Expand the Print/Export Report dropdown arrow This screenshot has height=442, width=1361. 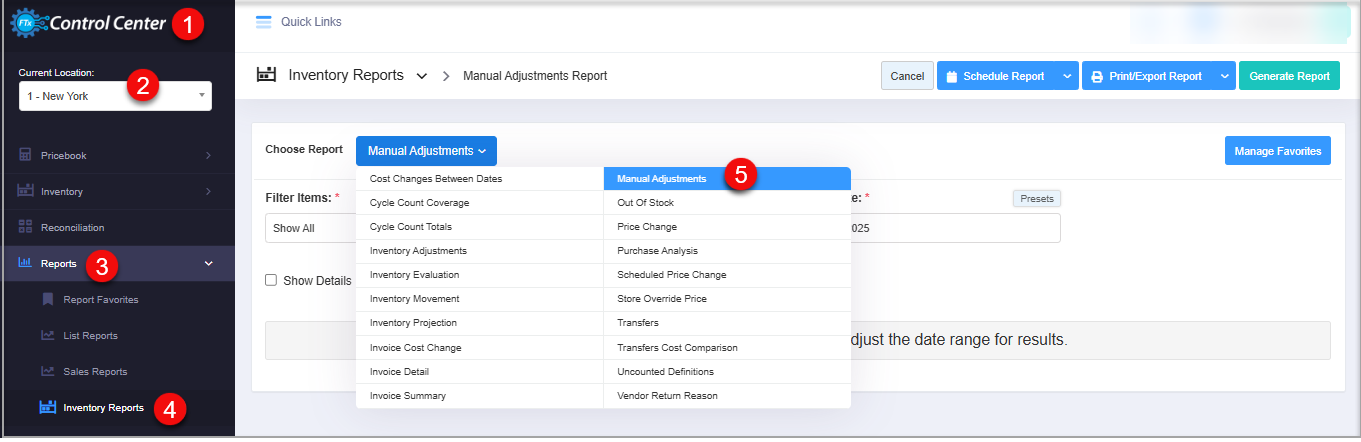(x=1225, y=76)
